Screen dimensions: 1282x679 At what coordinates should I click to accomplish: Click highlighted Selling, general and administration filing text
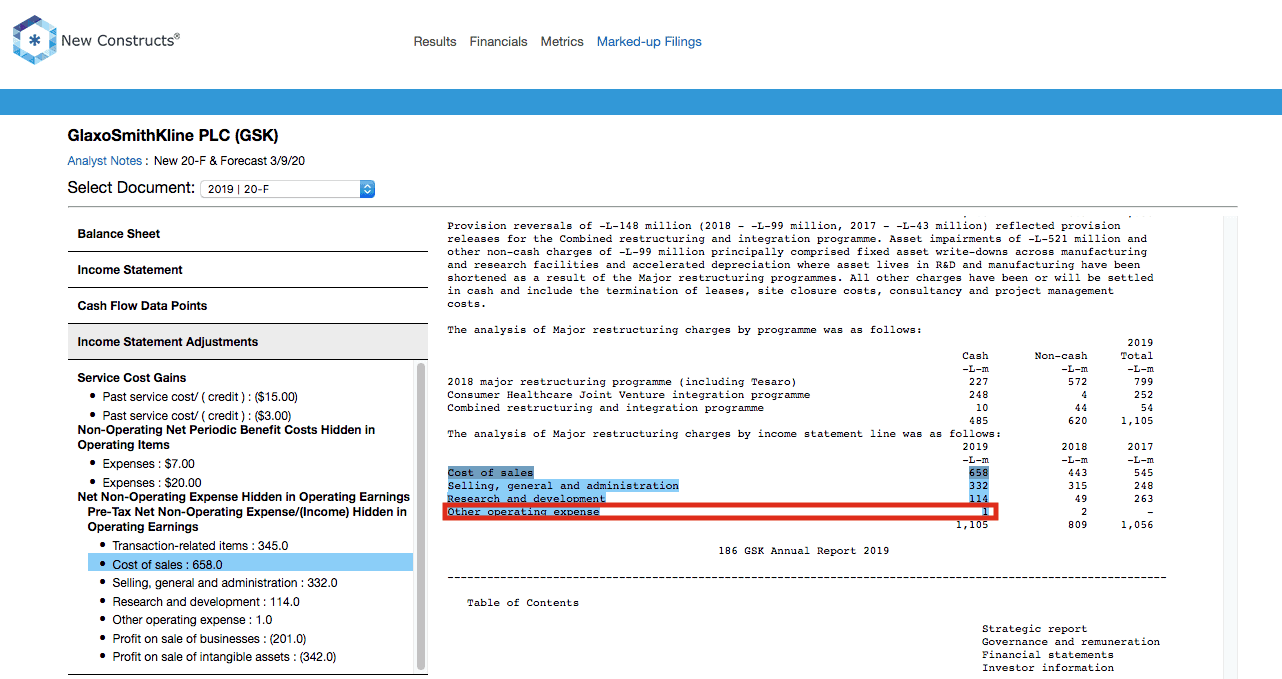[x=563, y=486]
